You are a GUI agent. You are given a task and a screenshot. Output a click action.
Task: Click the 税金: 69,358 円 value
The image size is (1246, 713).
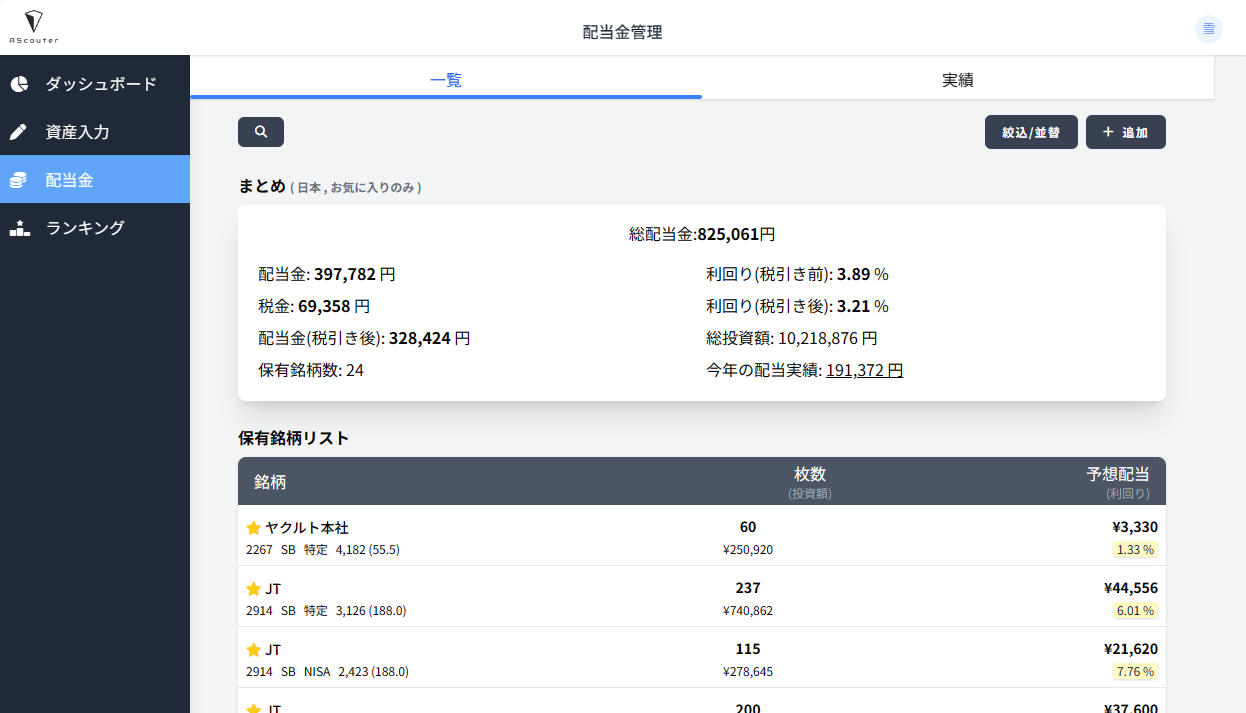pyautogui.click(x=314, y=306)
